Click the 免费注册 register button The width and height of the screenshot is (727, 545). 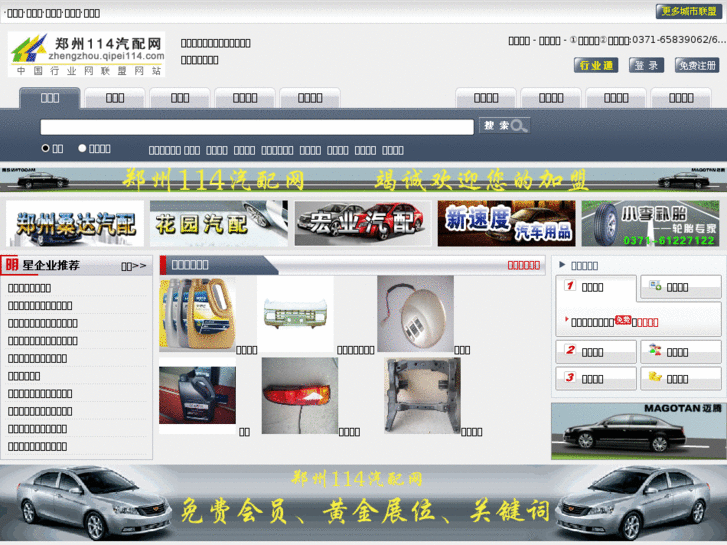[x=697, y=65]
